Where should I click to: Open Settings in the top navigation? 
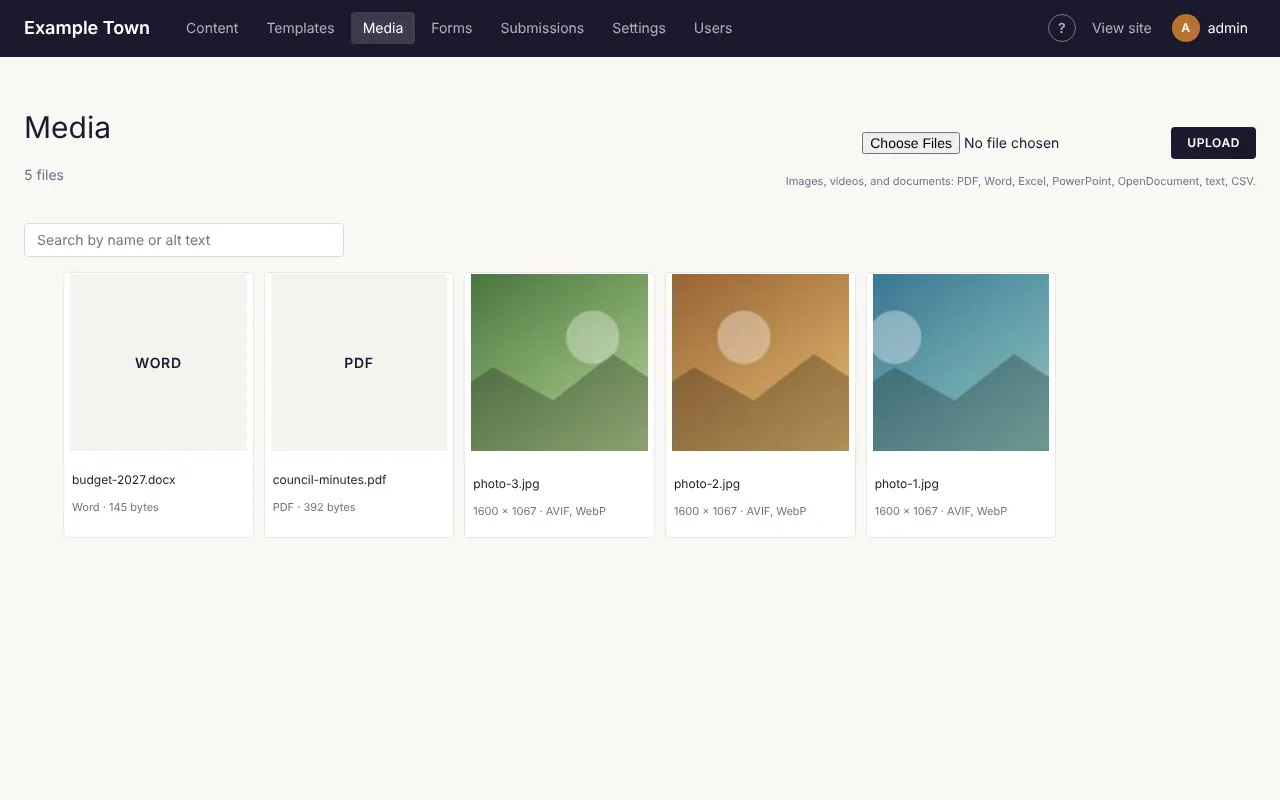point(639,28)
